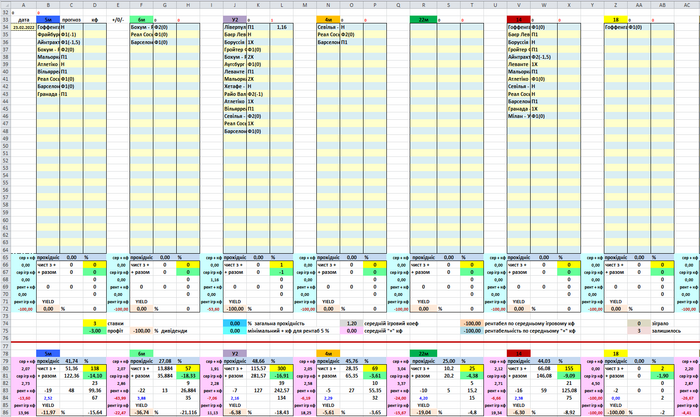Click the 'Райо Вал' team cell
The height and width of the screenshot is (417, 700).
click(x=234, y=94)
